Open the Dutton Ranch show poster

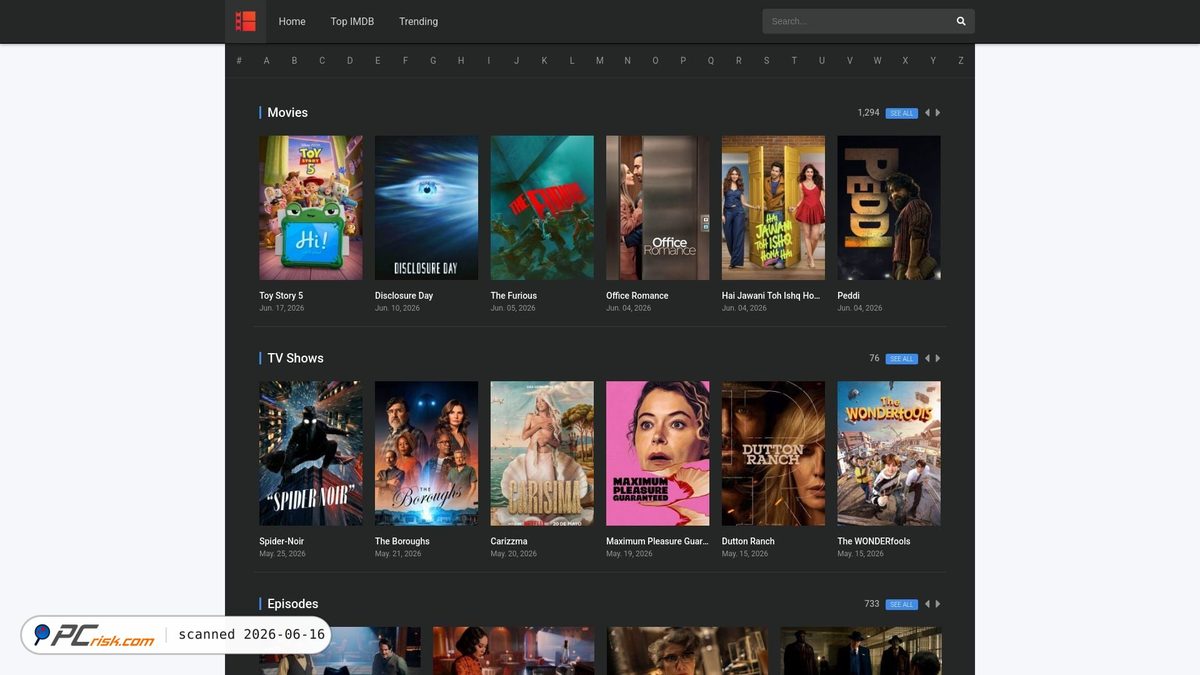[774, 453]
